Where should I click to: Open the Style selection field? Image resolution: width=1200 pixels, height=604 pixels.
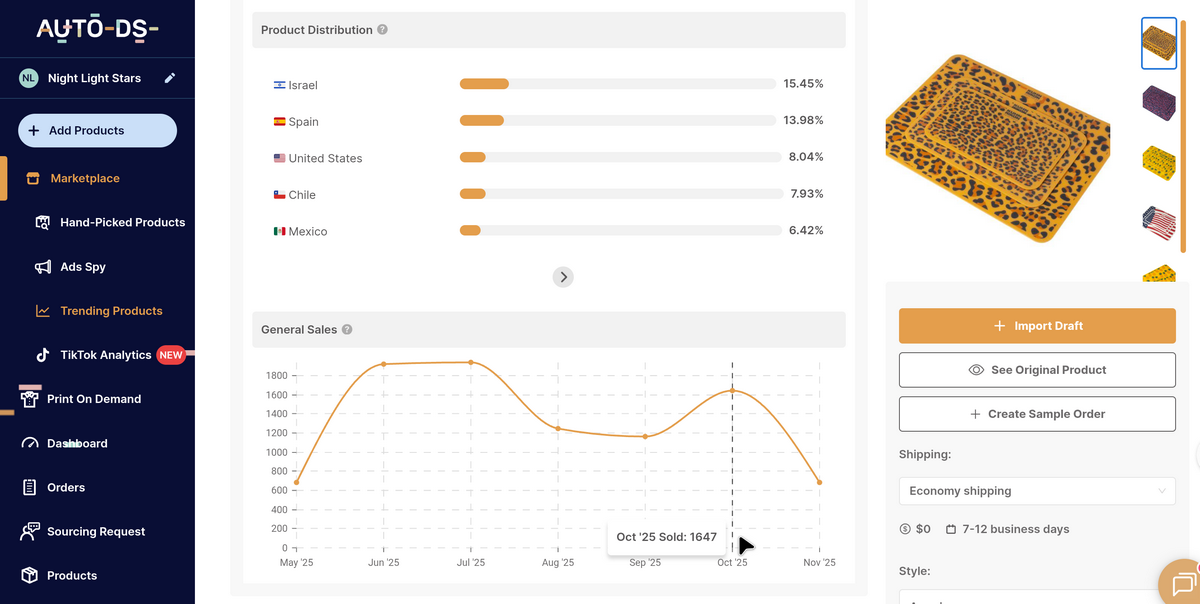click(1037, 599)
